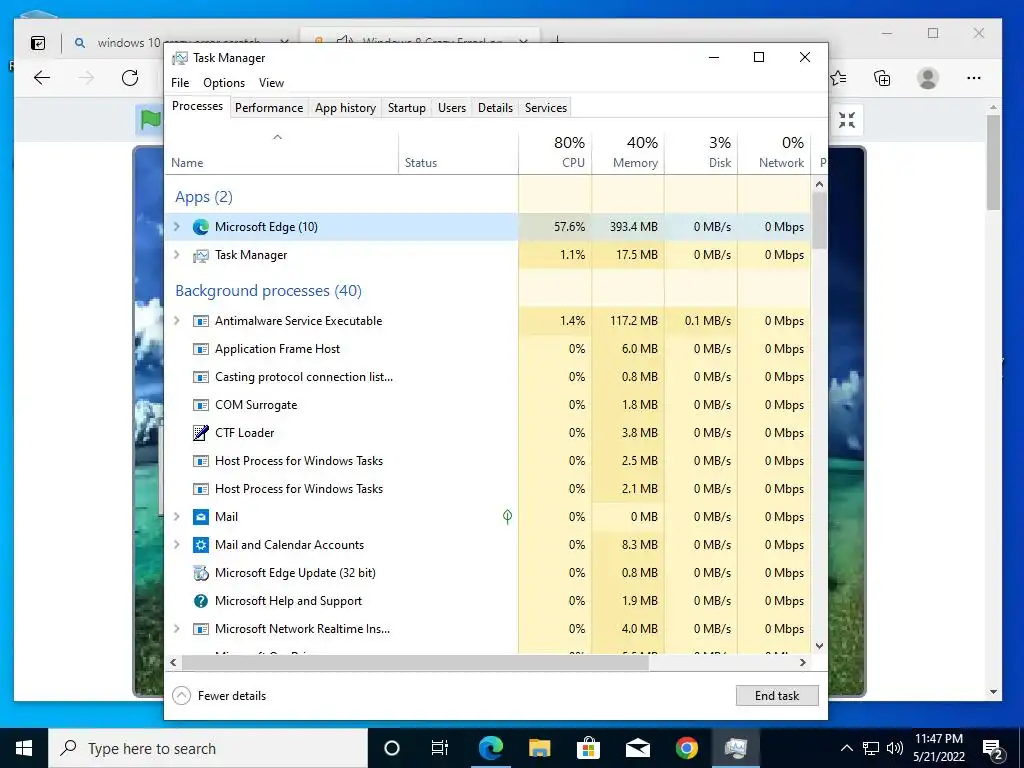Collapse view with Fewer details
Viewport: 1024px width, 768px height.
(219, 696)
